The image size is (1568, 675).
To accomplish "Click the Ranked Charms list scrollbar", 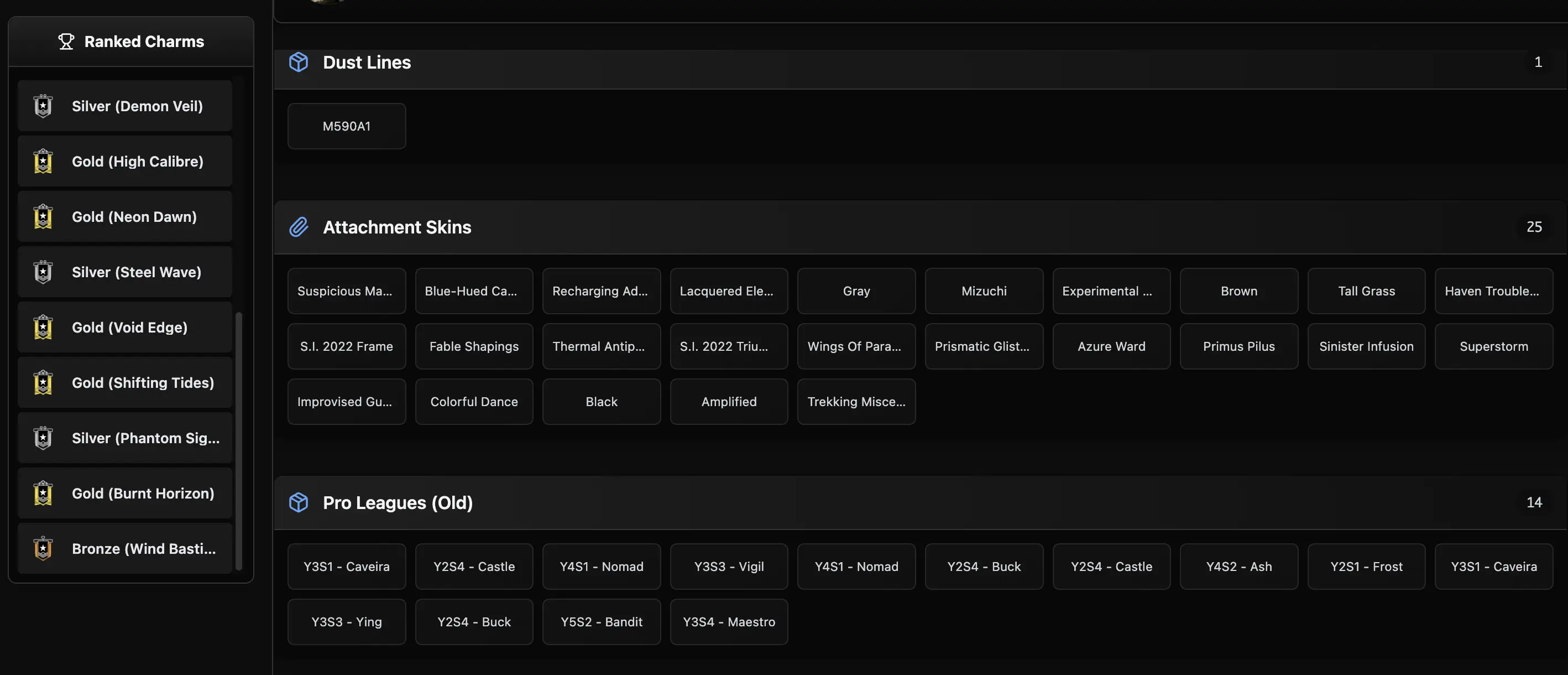I will [x=239, y=440].
